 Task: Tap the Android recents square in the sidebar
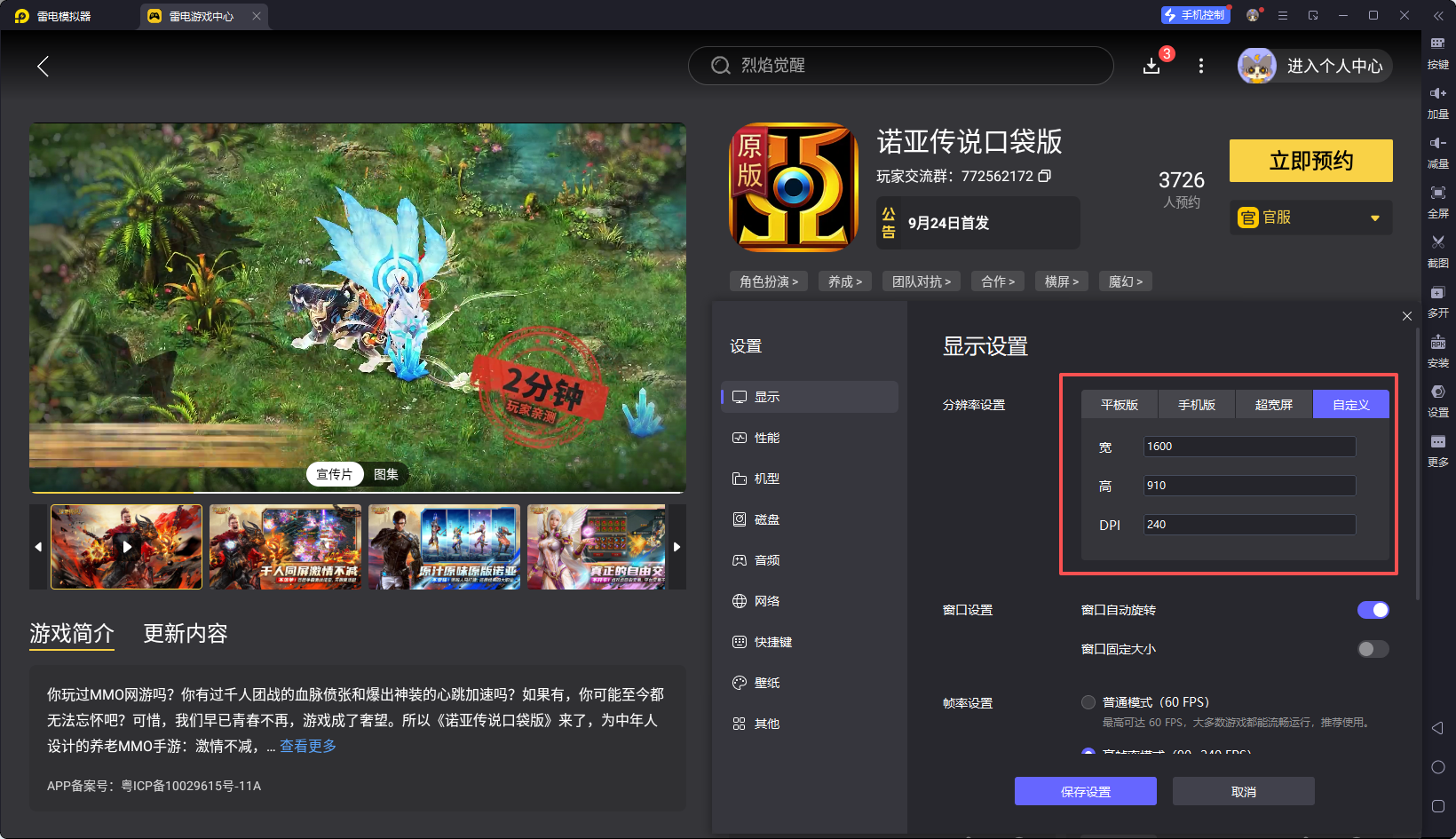(1438, 806)
